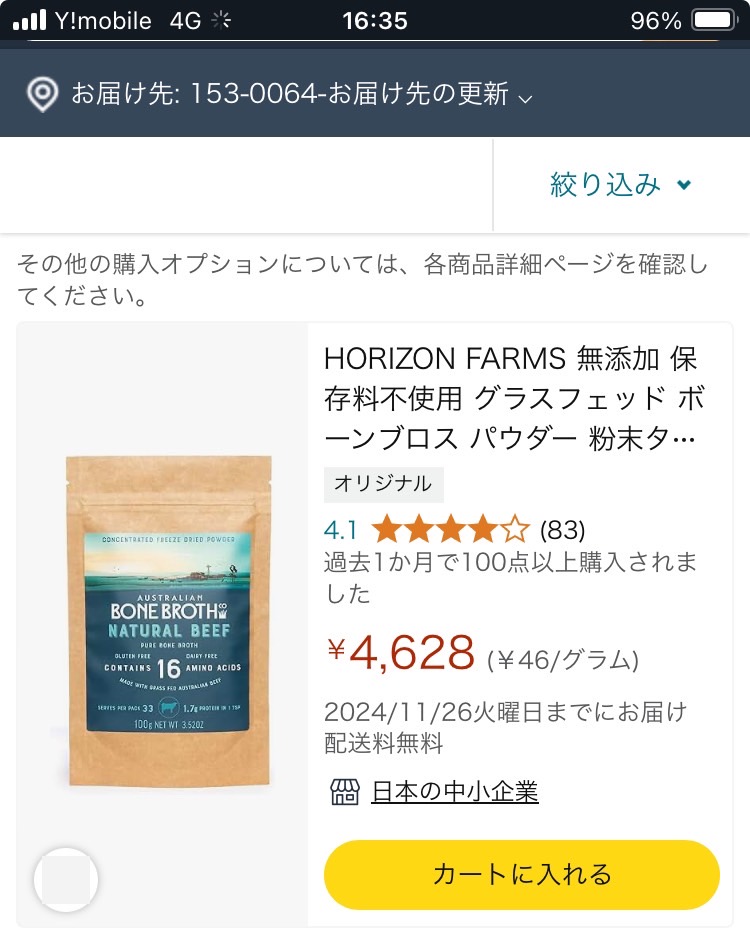Select the オリジナル variant badge
The image size is (750, 935).
click(383, 484)
